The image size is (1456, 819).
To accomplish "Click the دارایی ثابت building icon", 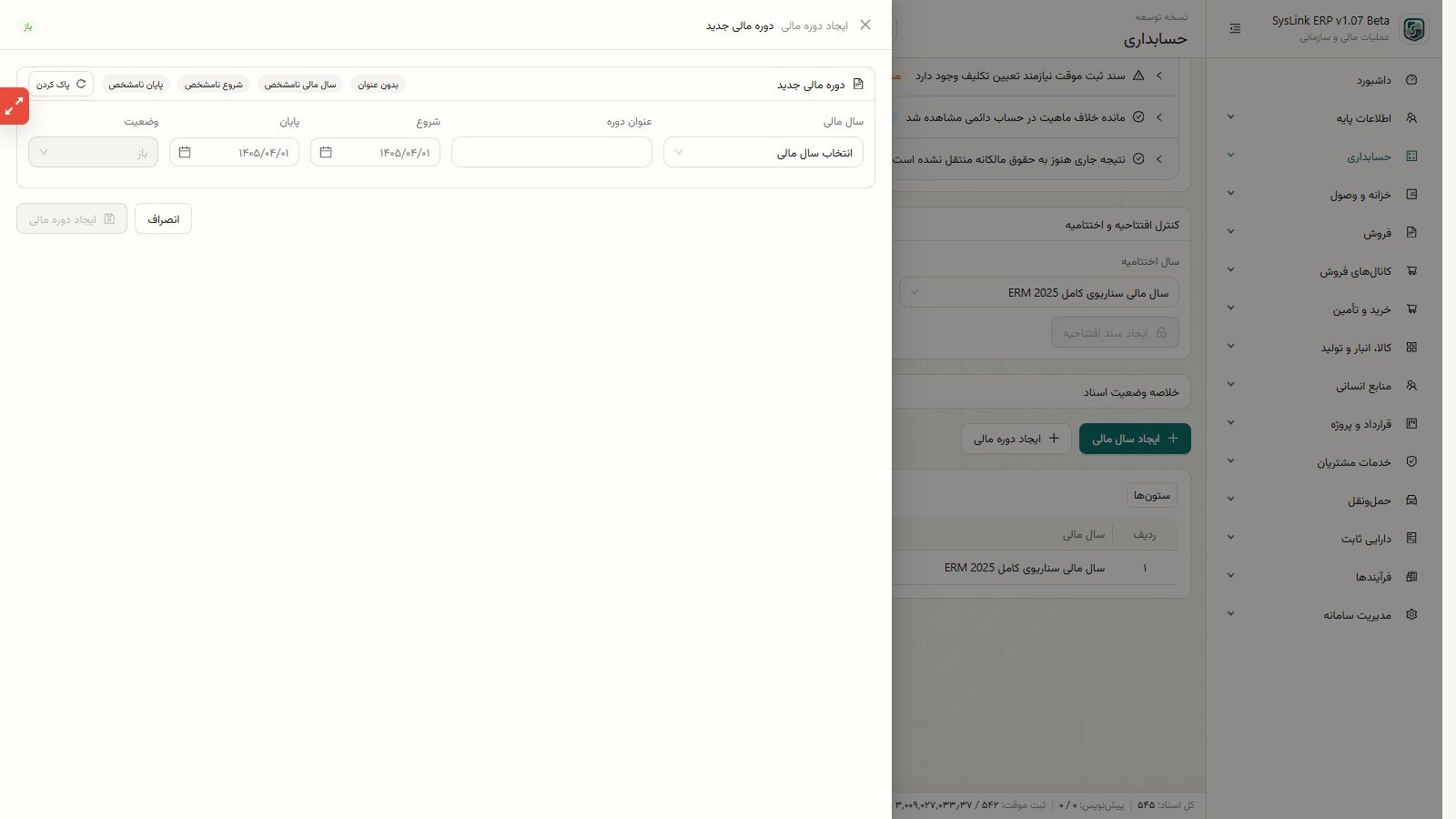I will [x=1411, y=539].
